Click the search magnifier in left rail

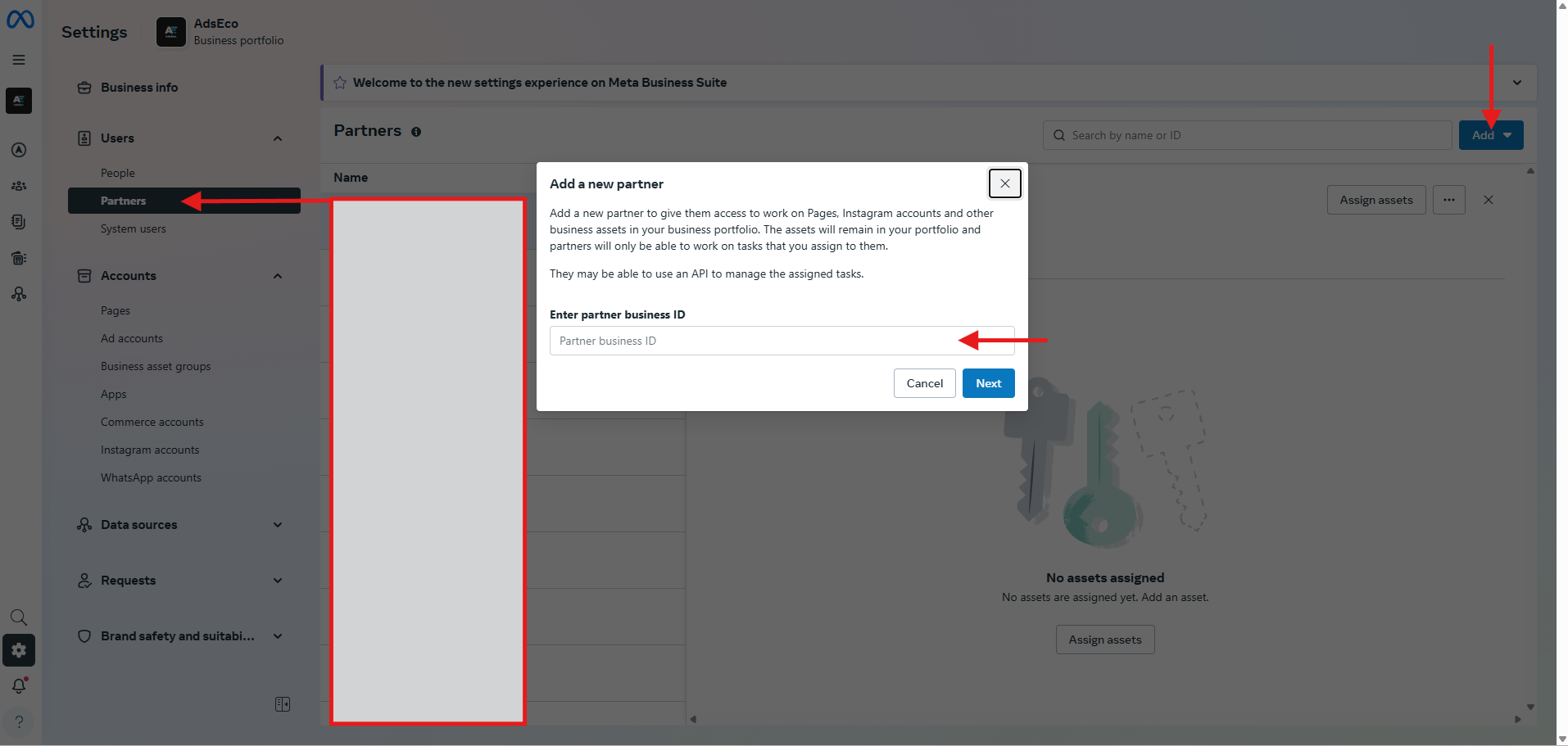[19, 617]
